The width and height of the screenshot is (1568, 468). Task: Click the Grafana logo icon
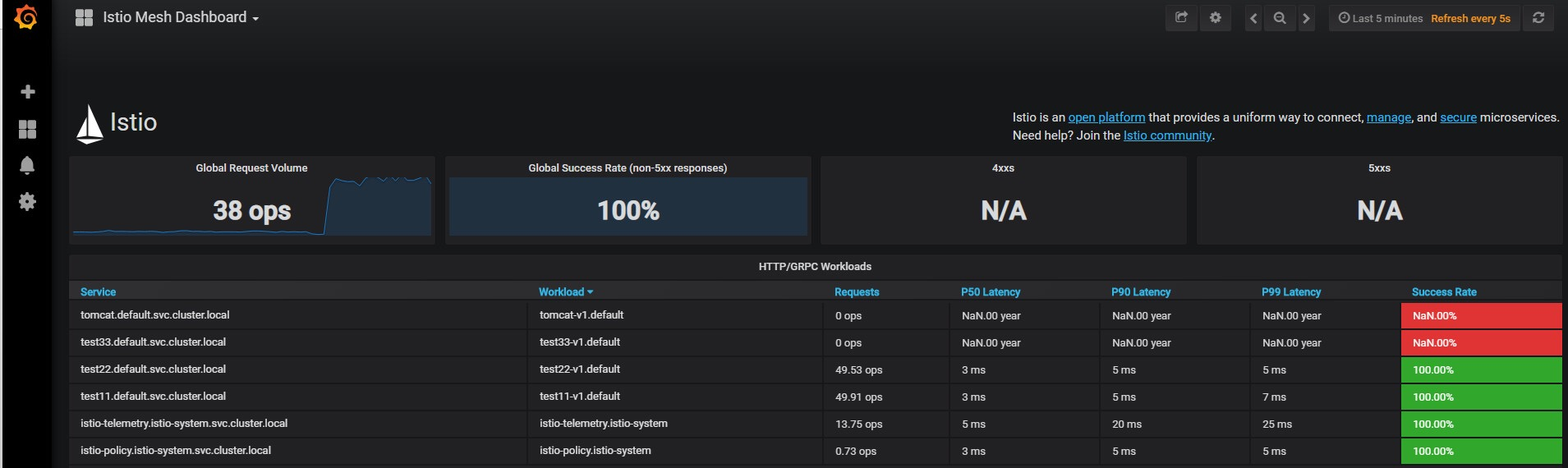(x=26, y=17)
